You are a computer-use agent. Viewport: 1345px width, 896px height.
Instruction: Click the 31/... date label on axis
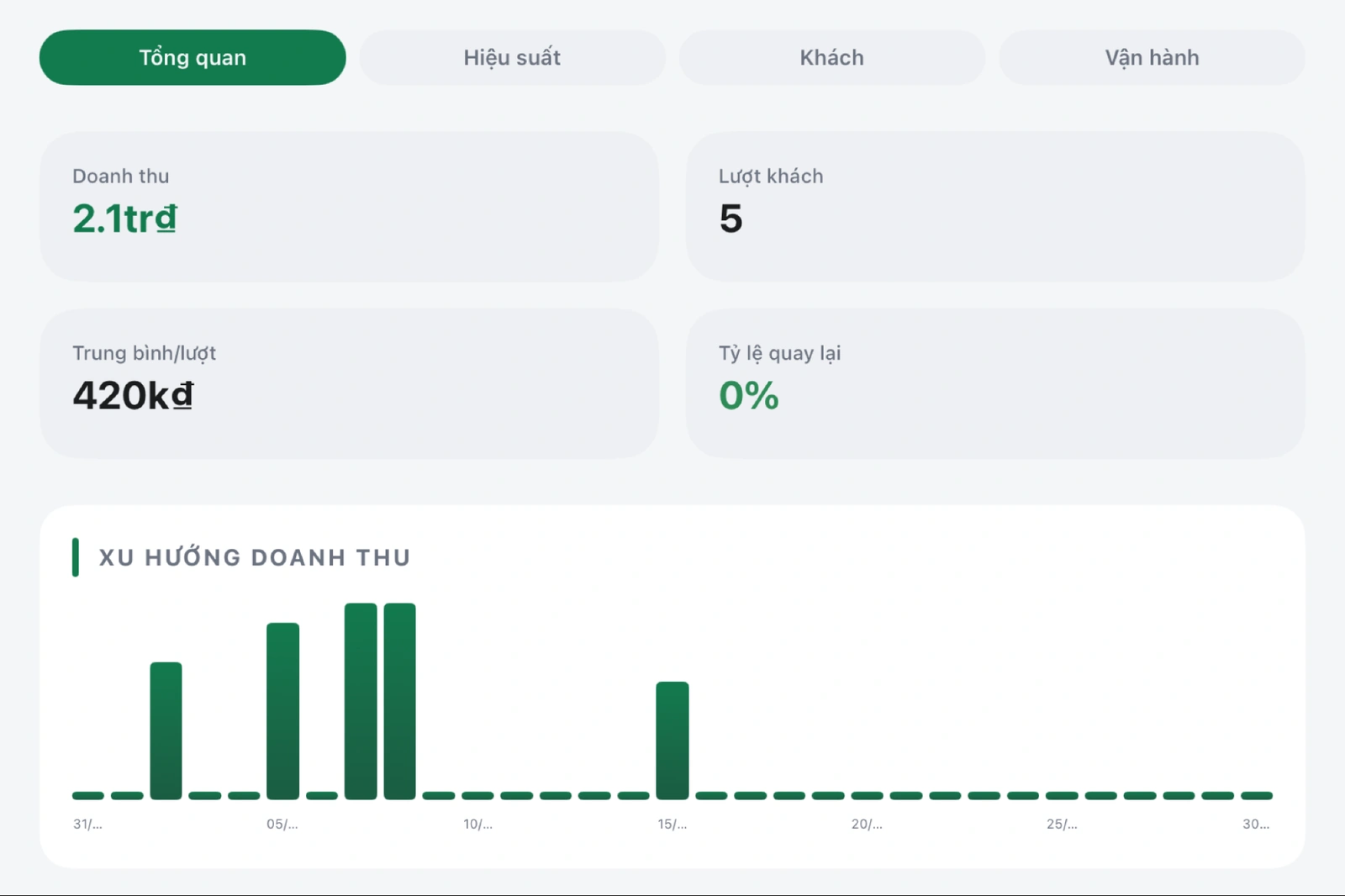pyautogui.click(x=87, y=824)
